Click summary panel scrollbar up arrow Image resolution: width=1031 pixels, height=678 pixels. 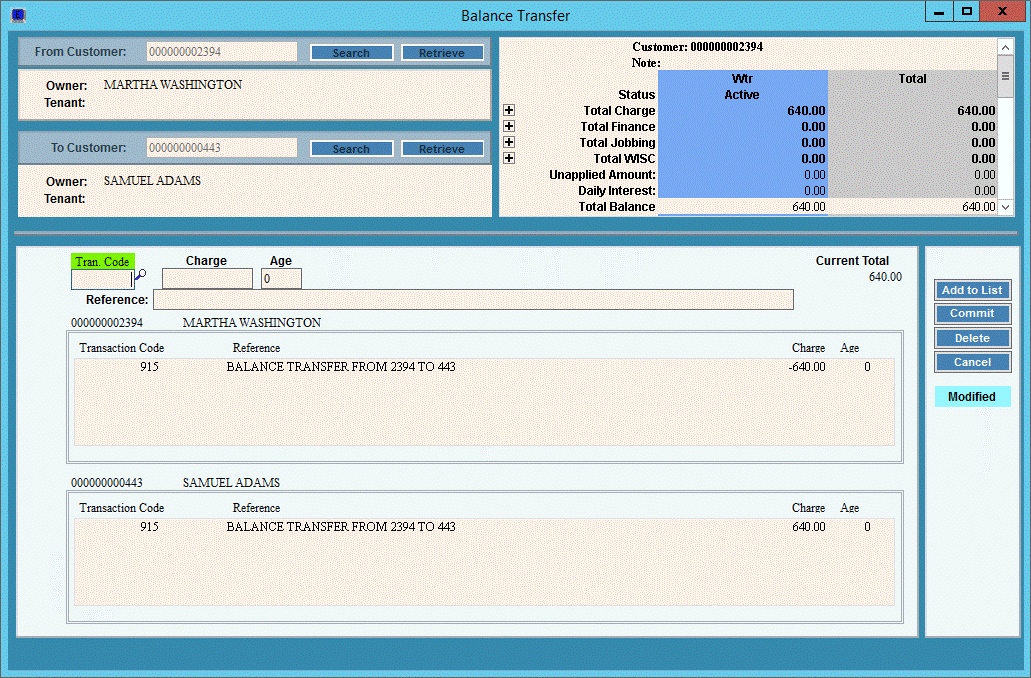pos(1005,47)
